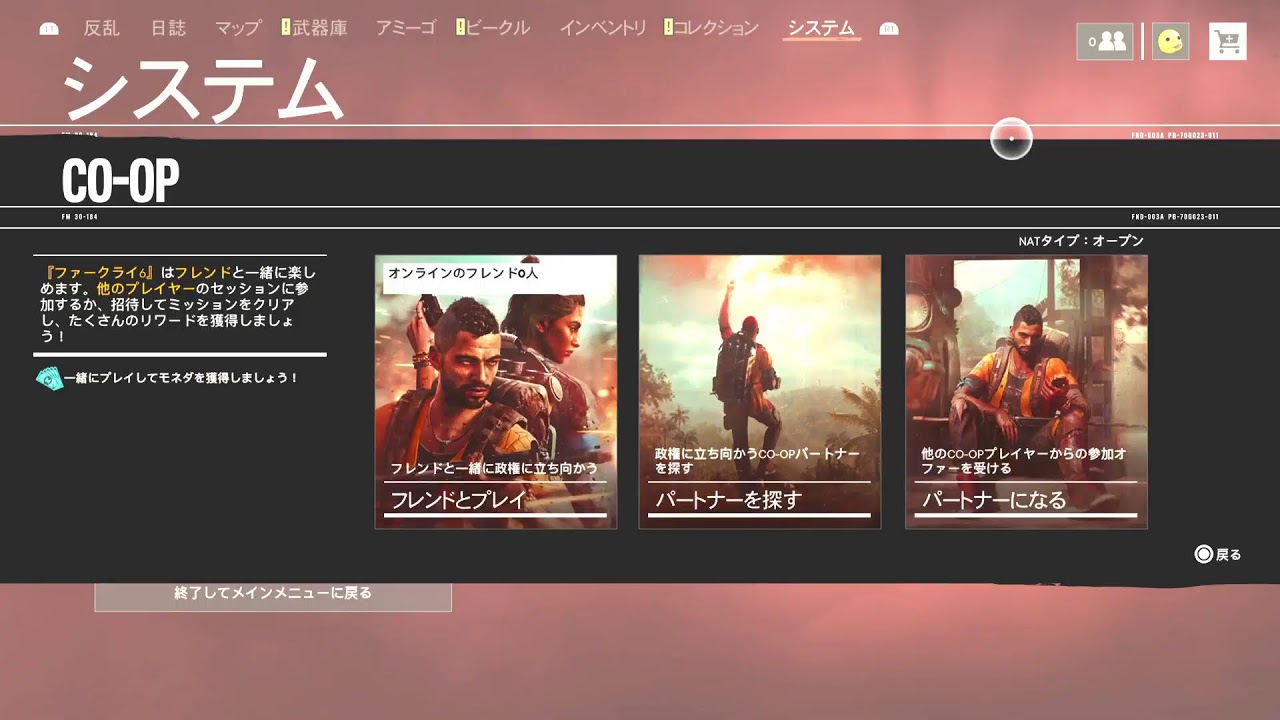The image size is (1280, 720).
Task: Click the フレンドと一緒に政権に立ち向かう caption
Action: 494,468
